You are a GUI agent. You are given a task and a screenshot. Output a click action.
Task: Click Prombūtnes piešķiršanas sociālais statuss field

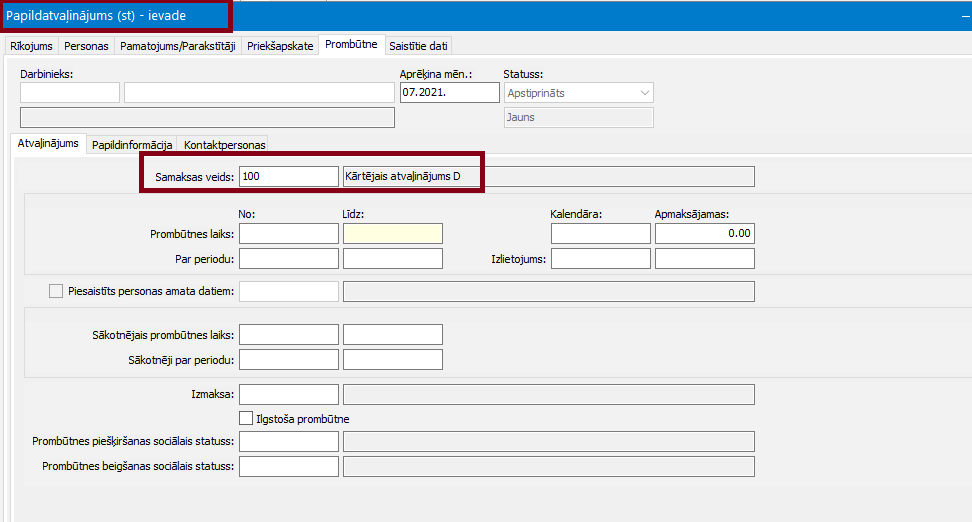(289, 442)
